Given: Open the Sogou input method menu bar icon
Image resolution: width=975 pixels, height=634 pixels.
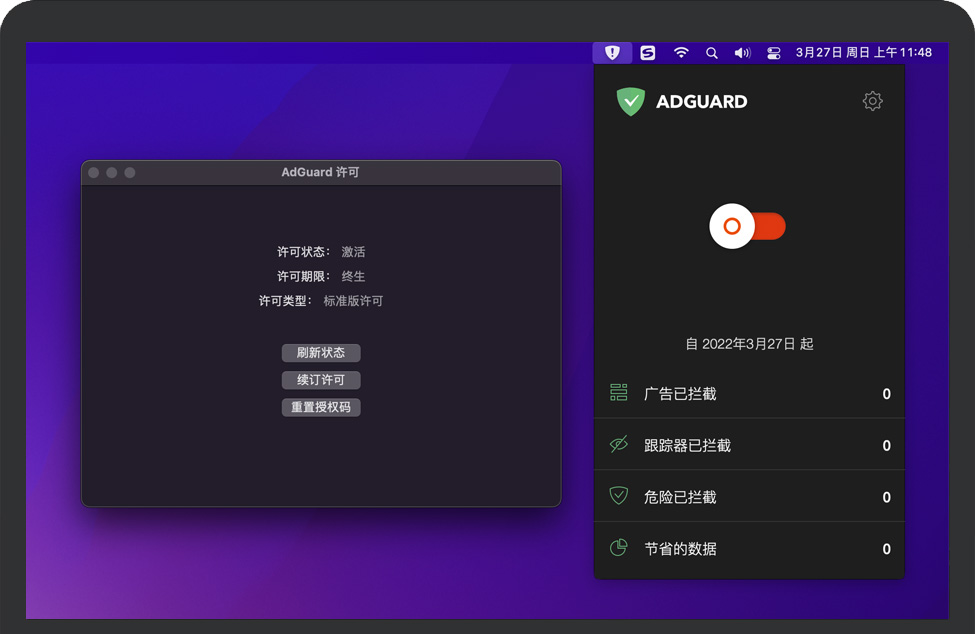Looking at the screenshot, I should pyautogui.click(x=648, y=53).
